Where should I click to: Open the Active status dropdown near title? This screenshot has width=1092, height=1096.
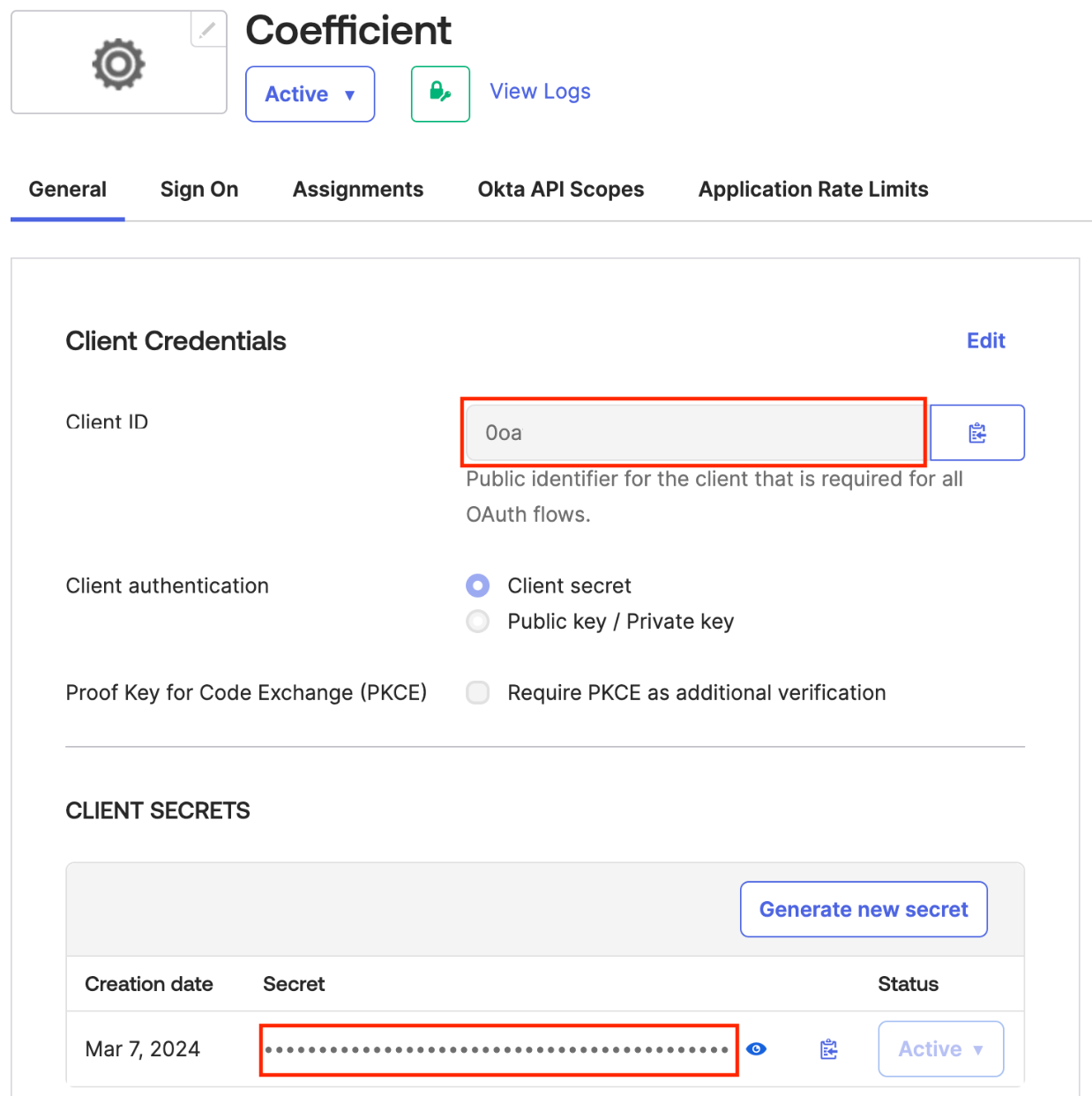310,94
